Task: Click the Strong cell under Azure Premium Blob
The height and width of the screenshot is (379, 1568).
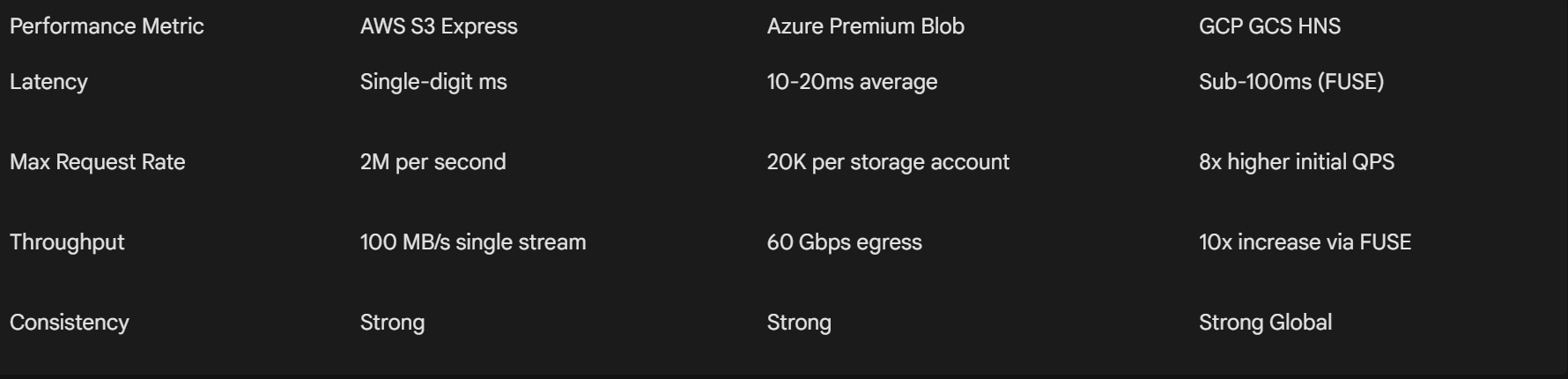Action: coord(799,323)
